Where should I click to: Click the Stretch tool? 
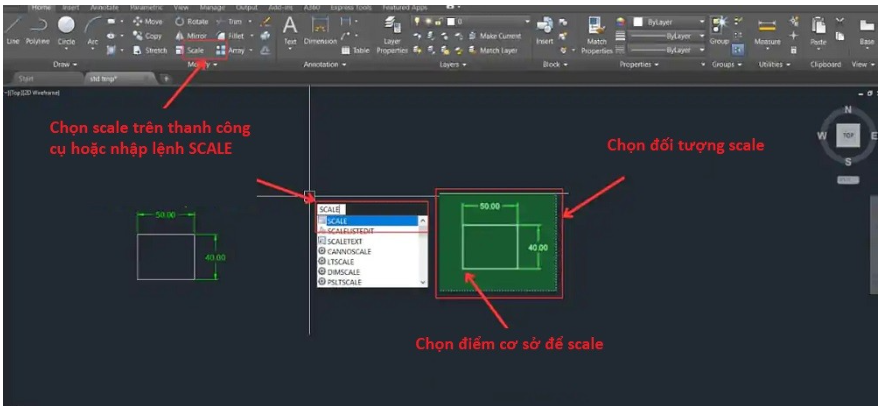[150, 49]
